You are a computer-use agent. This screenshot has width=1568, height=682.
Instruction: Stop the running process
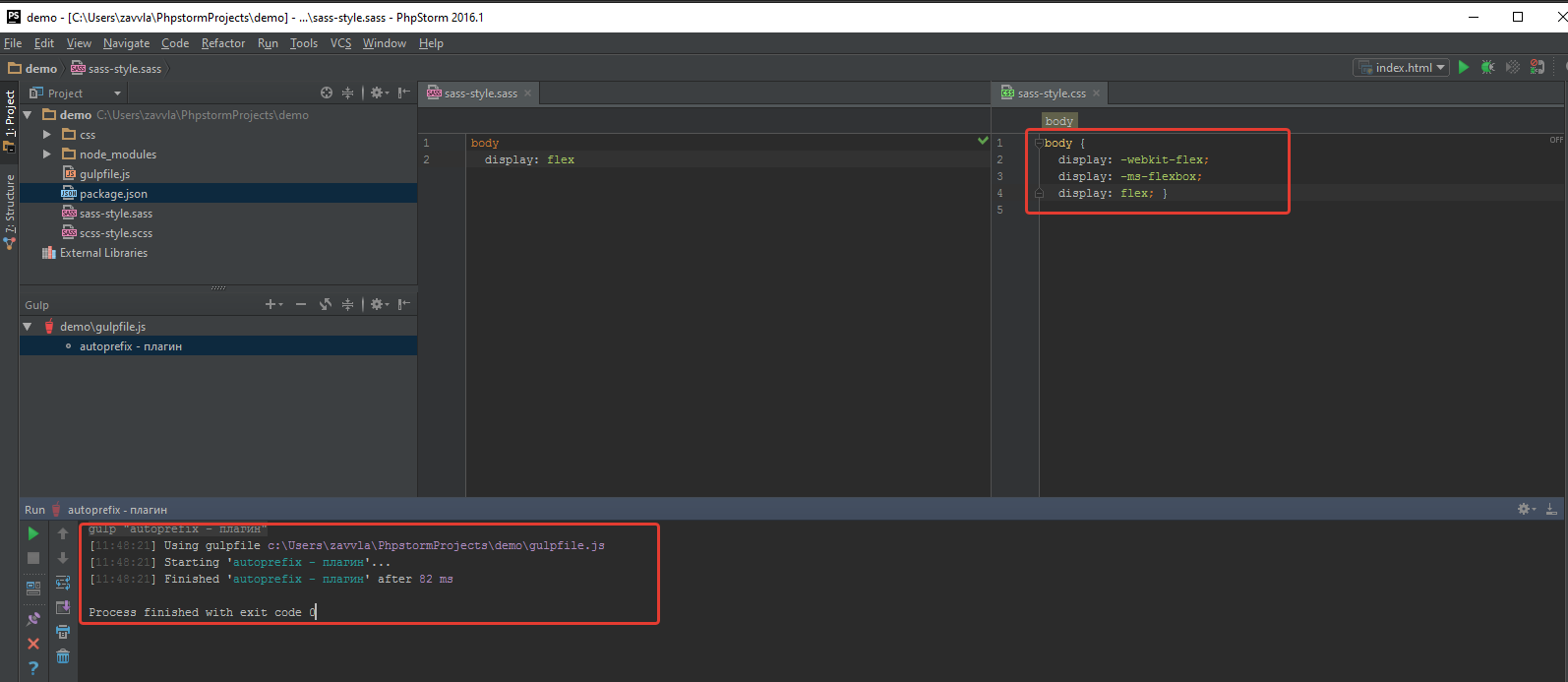pyautogui.click(x=33, y=558)
